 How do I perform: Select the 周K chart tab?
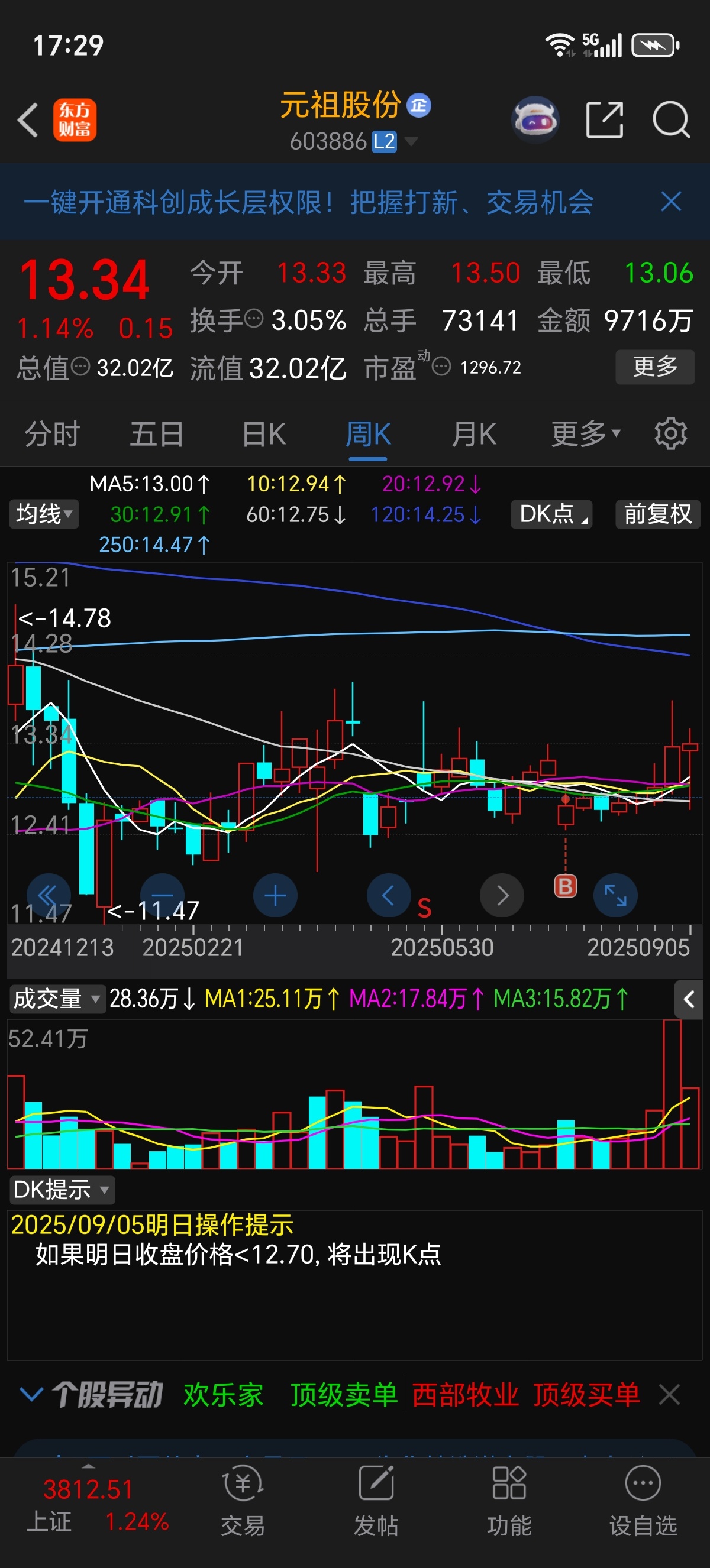[368, 435]
